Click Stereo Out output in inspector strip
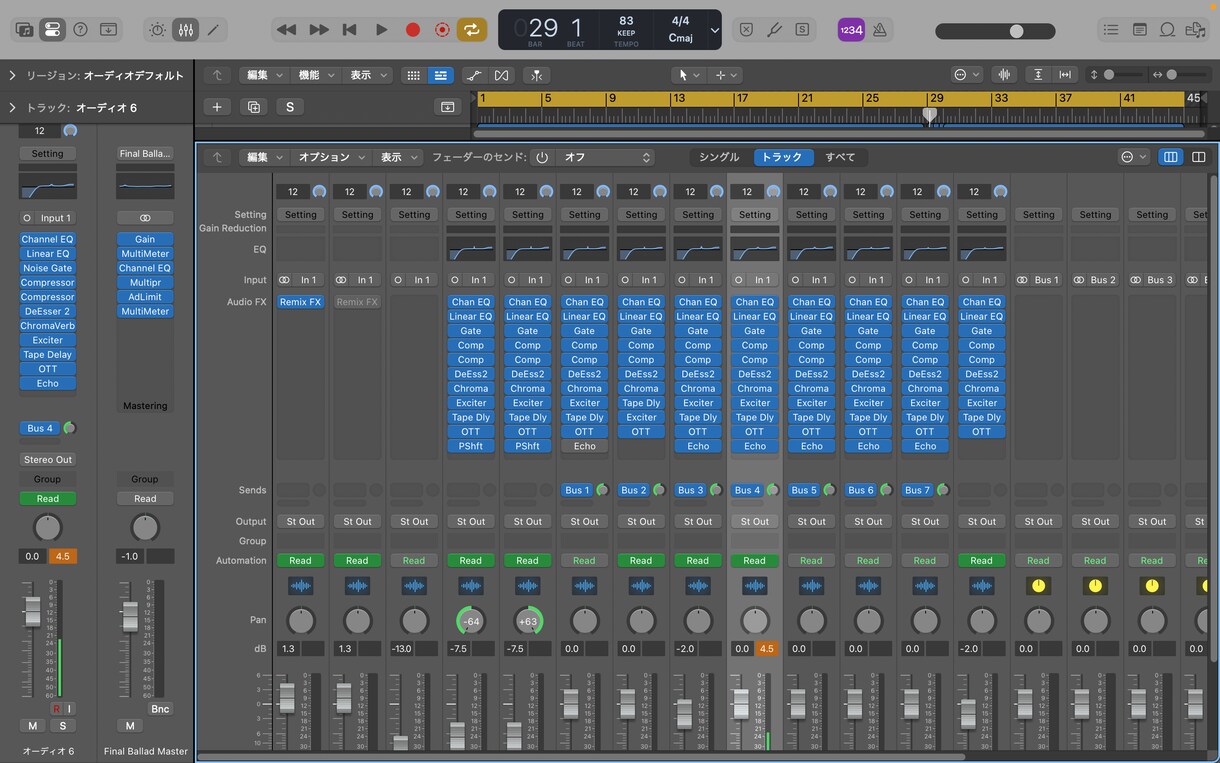Viewport: 1220px width, 763px height. pyautogui.click(x=47, y=460)
